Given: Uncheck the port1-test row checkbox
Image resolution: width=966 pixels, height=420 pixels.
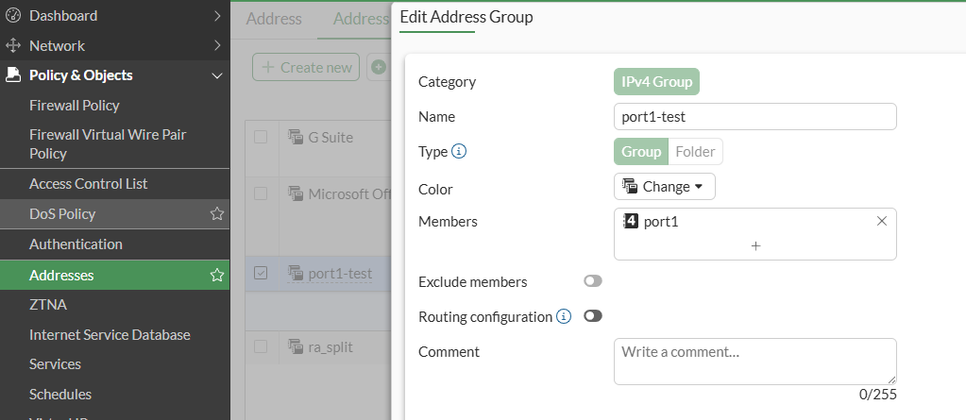Looking at the screenshot, I should pyautogui.click(x=261, y=273).
